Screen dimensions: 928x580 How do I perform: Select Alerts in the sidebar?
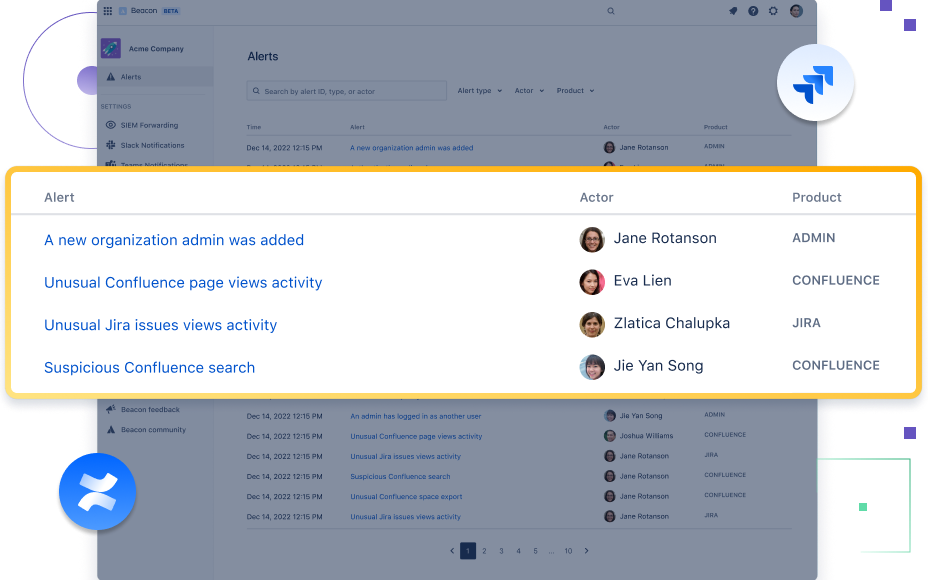156,77
